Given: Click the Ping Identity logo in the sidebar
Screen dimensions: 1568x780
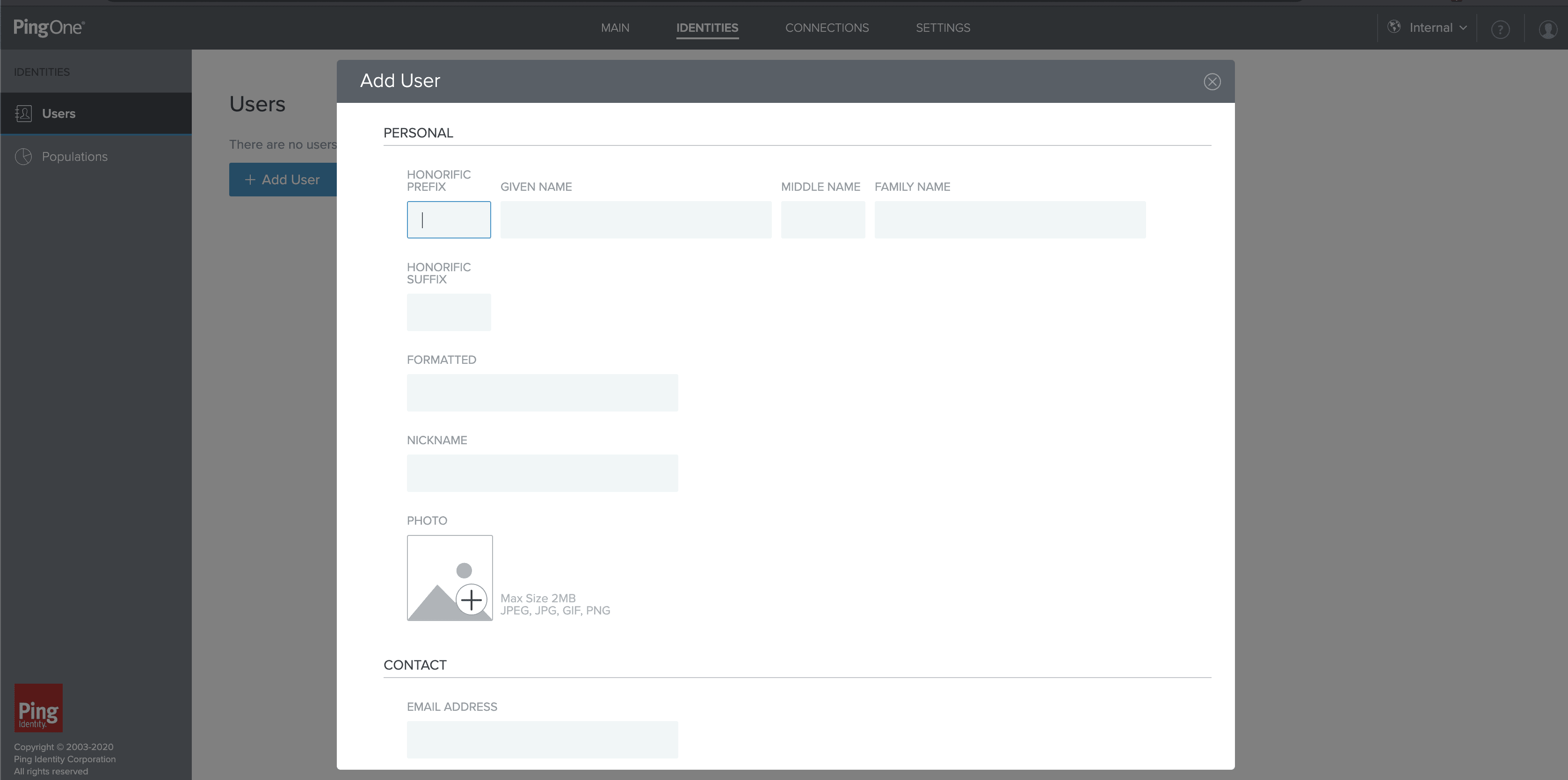Looking at the screenshot, I should pyautogui.click(x=38, y=708).
